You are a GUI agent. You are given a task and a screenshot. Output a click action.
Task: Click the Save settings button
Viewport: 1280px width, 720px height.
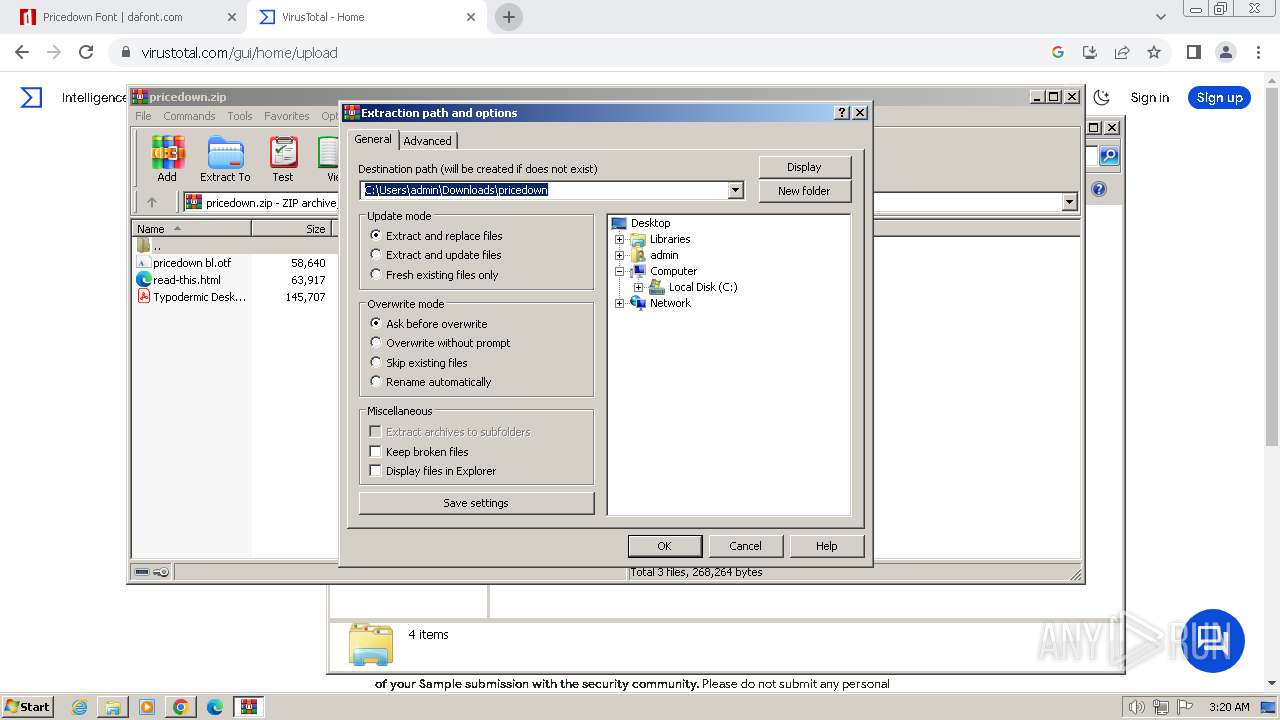[x=476, y=503]
